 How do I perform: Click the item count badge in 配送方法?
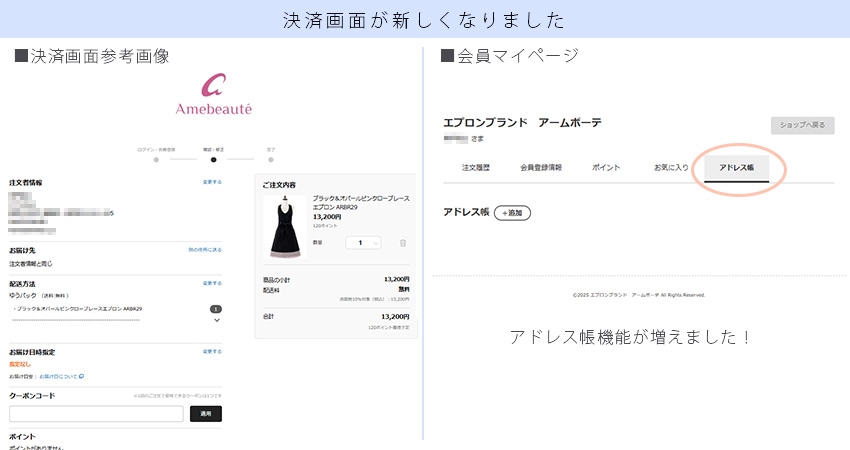point(216,309)
